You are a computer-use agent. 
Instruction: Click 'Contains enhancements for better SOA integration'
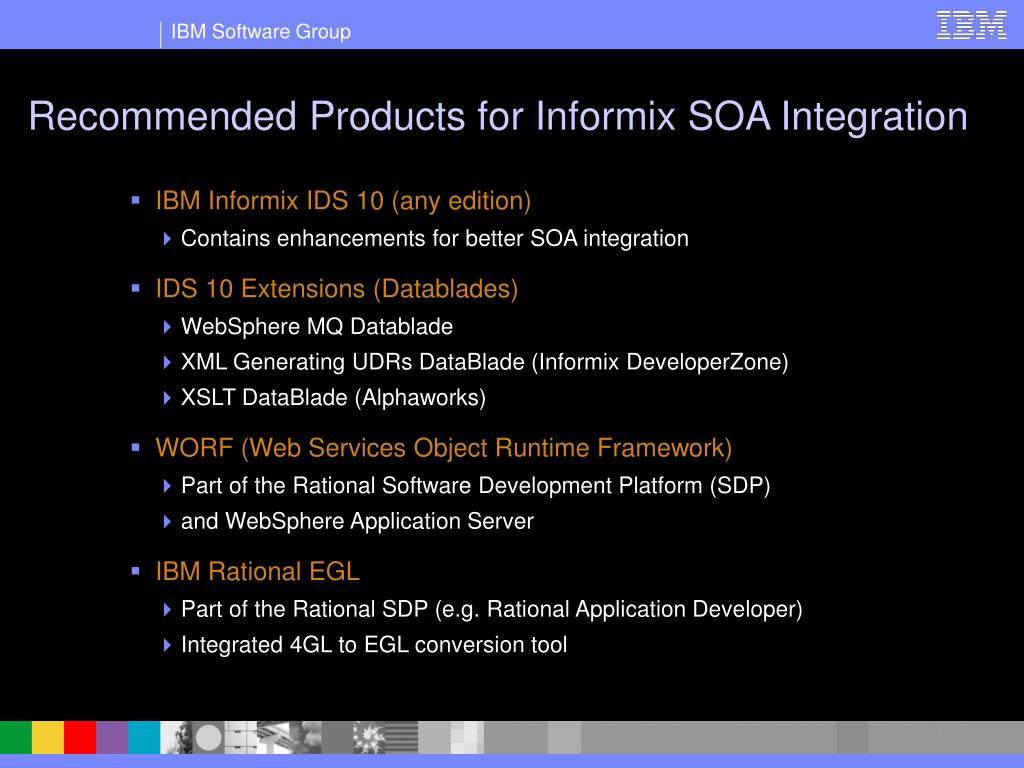[434, 238]
